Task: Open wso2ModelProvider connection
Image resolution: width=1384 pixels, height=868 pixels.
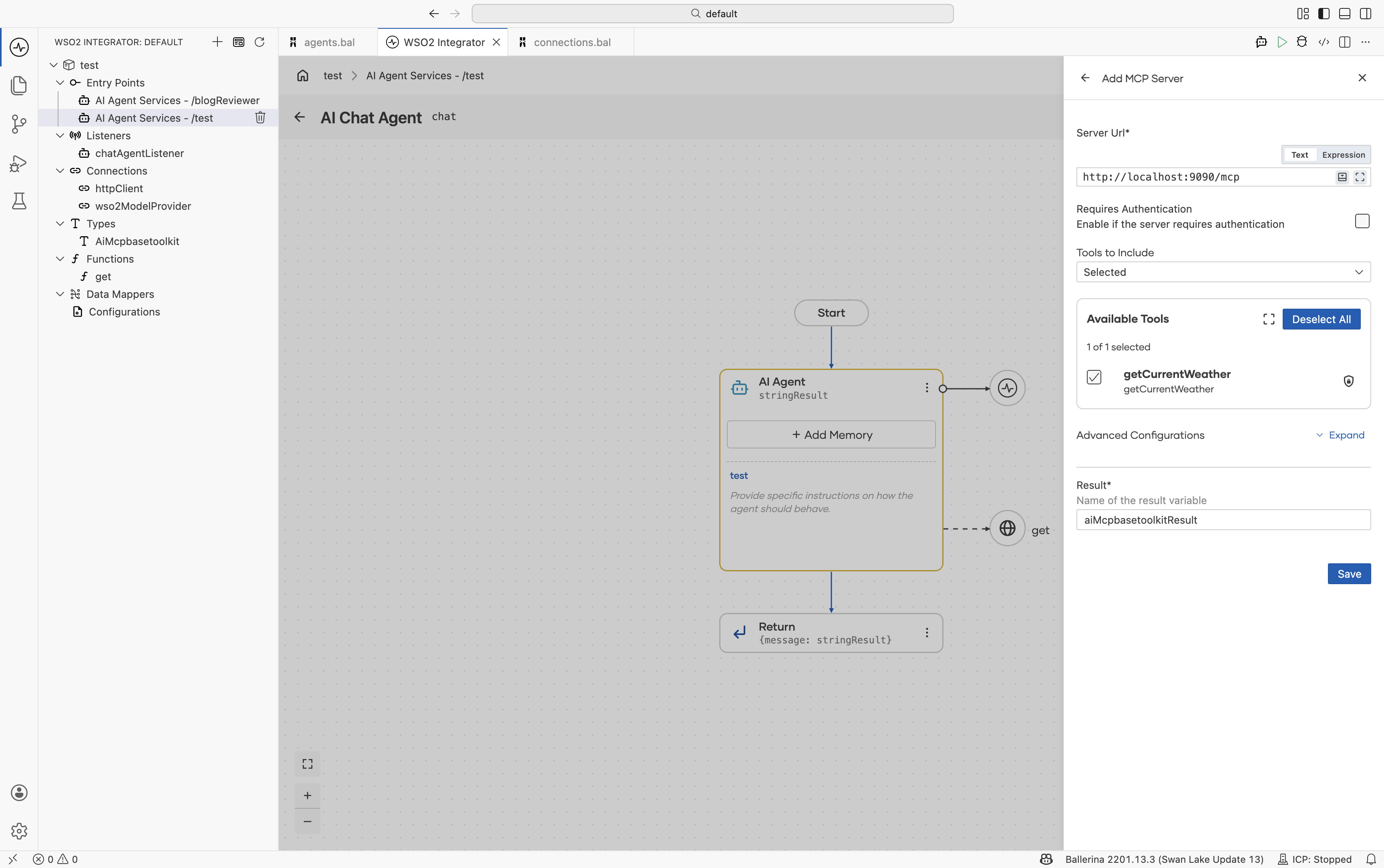Action: pos(143,206)
